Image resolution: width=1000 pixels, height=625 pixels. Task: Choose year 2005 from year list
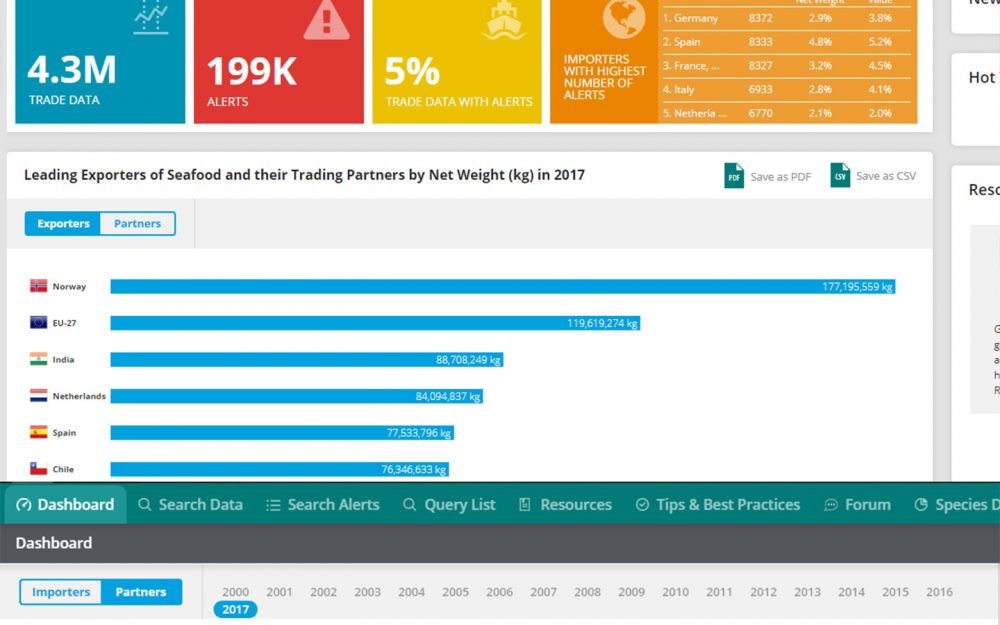[455, 592]
